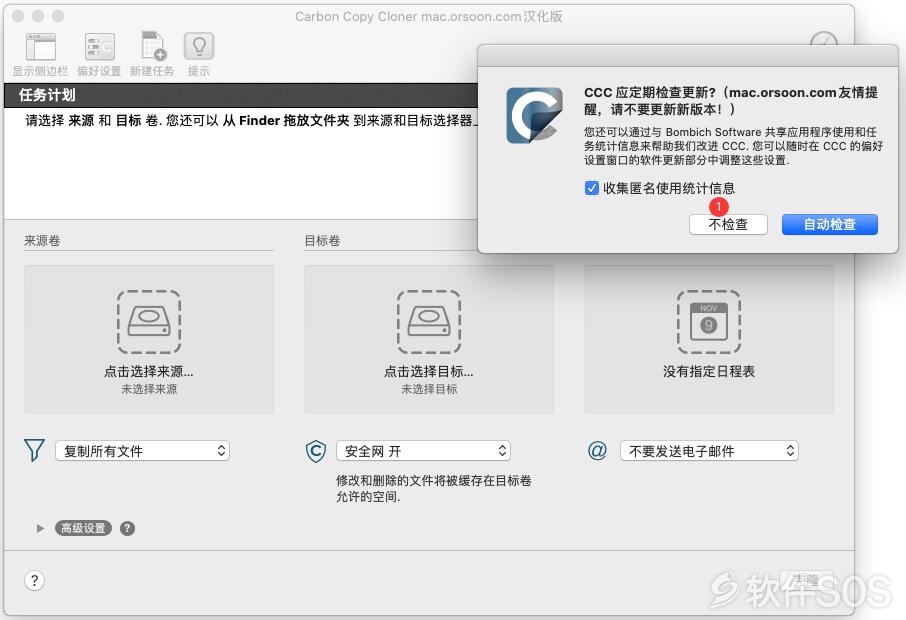Click the SafetyNet description text 修改和删除的文件
The height and width of the screenshot is (620, 906).
click(434, 488)
